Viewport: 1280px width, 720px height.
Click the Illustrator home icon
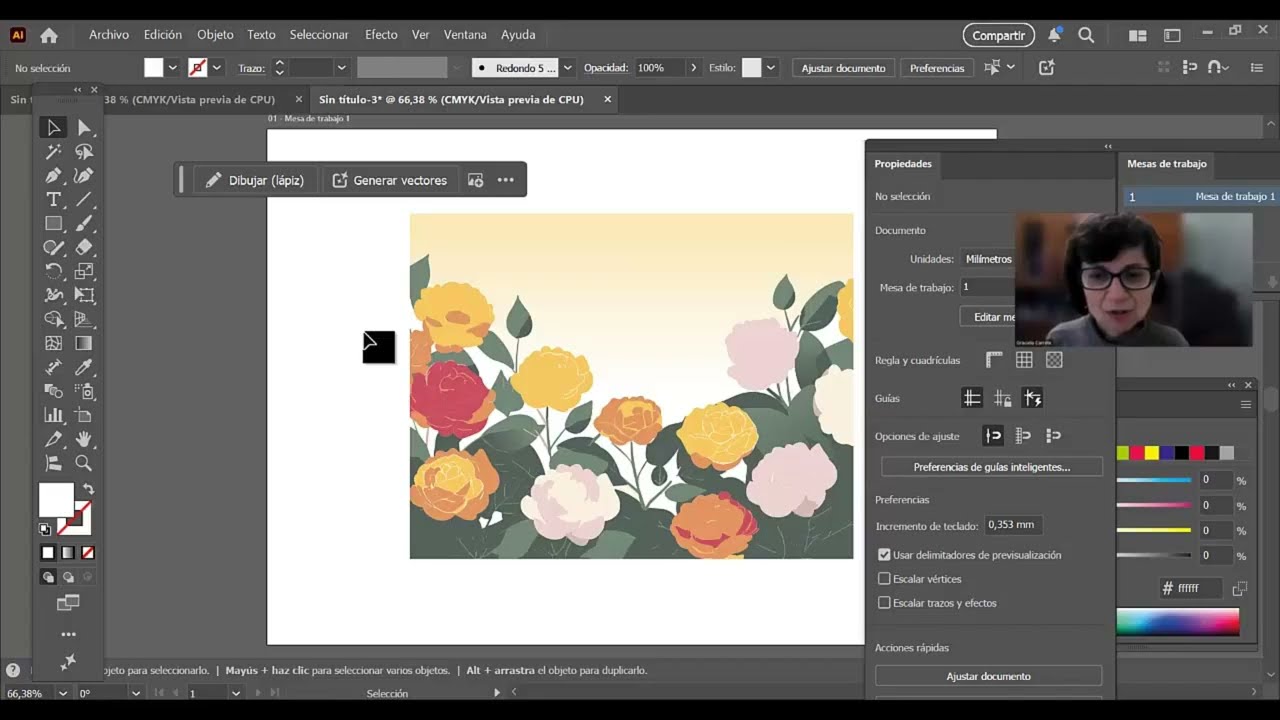tap(48, 35)
